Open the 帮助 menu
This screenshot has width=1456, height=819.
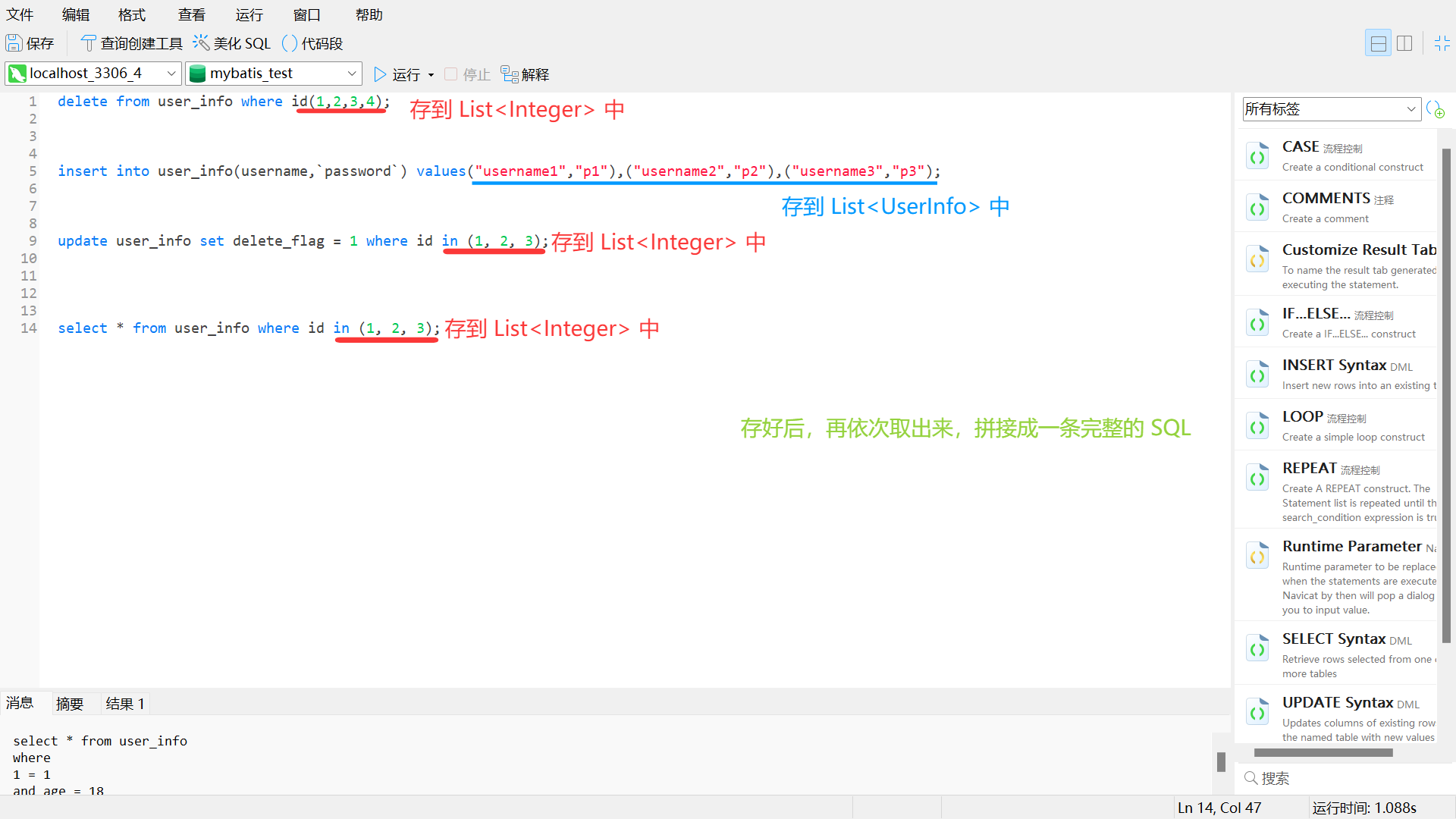pyautogui.click(x=369, y=14)
